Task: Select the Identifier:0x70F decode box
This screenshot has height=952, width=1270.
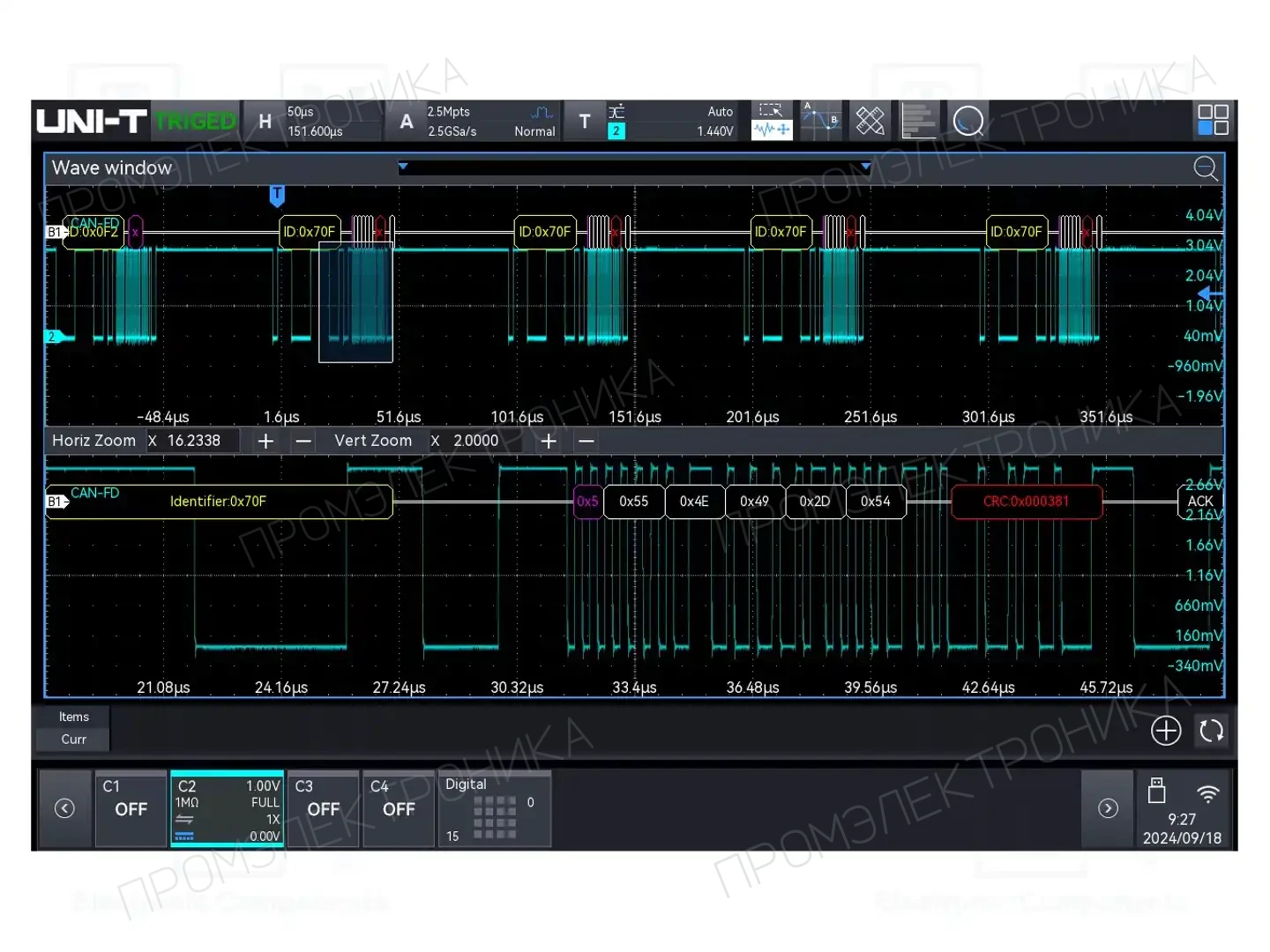Action: 219,502
